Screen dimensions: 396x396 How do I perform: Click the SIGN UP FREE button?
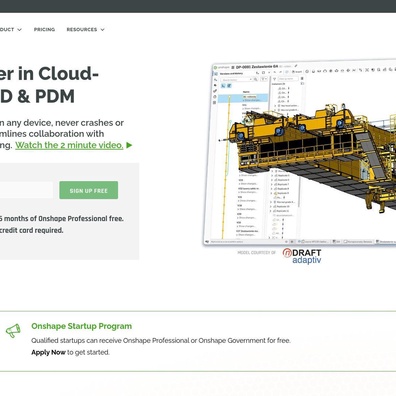pyautogui.click(x=89, y=190)
